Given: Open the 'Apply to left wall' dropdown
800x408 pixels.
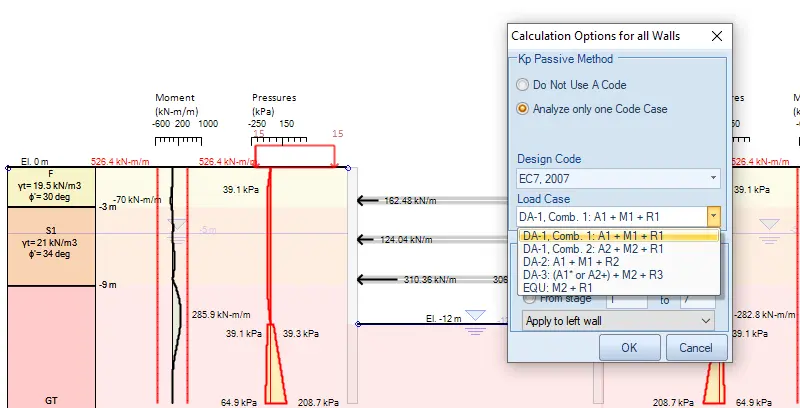Looking at the screenshot, I should (x=618, y=321).
